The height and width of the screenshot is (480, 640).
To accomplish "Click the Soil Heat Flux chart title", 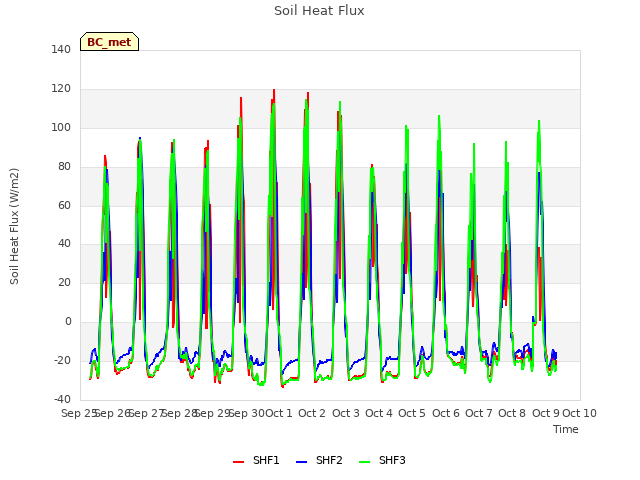I will pyautogui.click(x=319, y=11).
